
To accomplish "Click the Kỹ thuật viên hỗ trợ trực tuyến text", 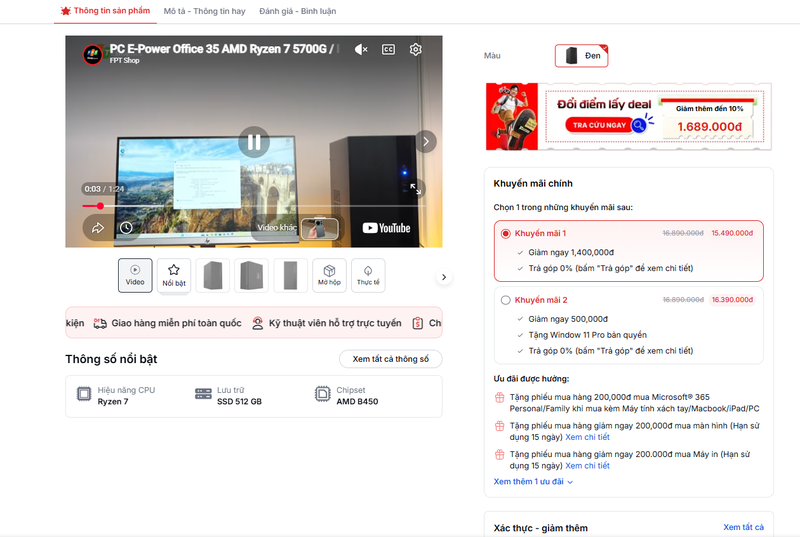I will click(x=335, y=323).
